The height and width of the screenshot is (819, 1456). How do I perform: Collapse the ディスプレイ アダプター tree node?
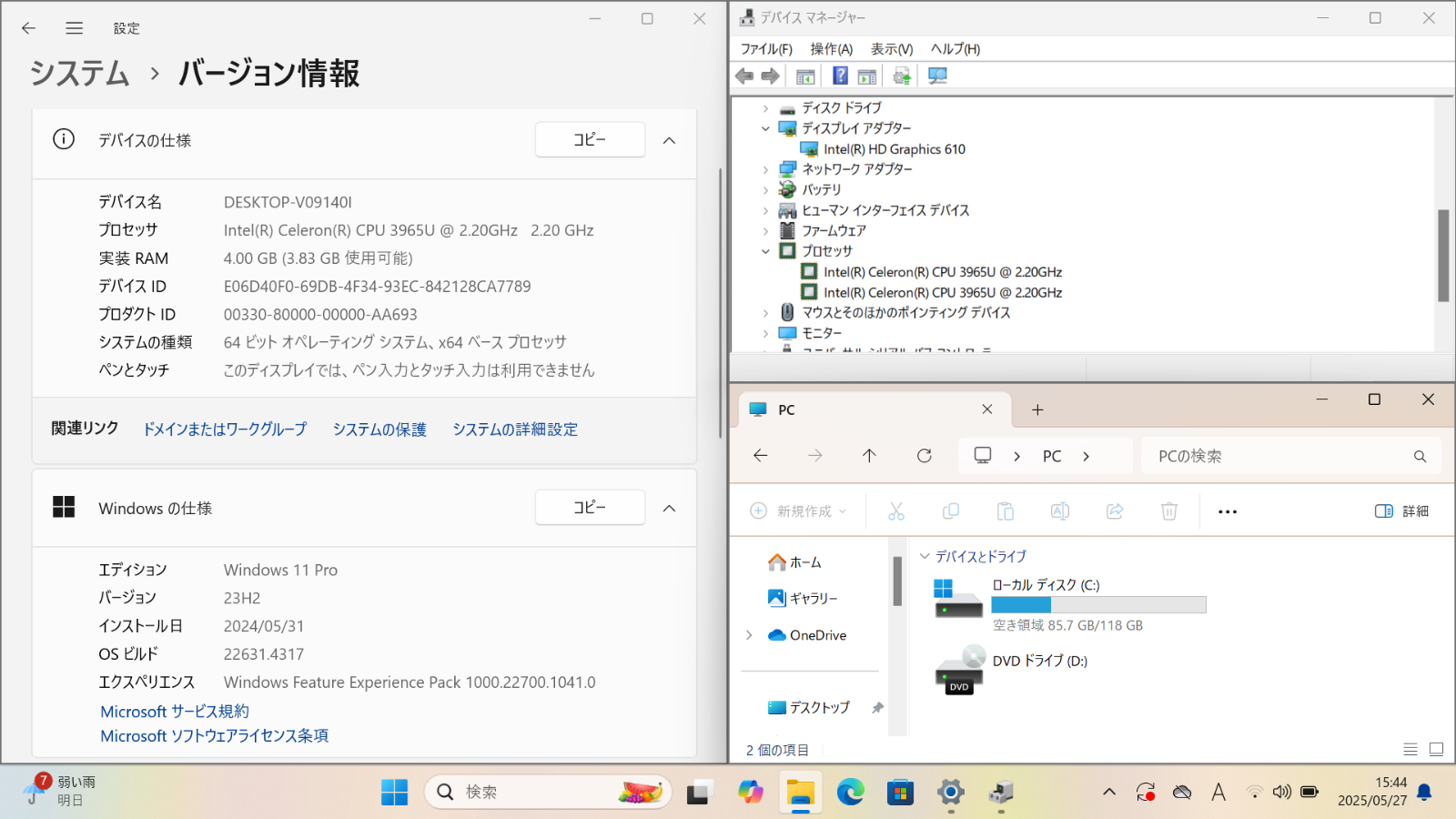click(766, 128)
